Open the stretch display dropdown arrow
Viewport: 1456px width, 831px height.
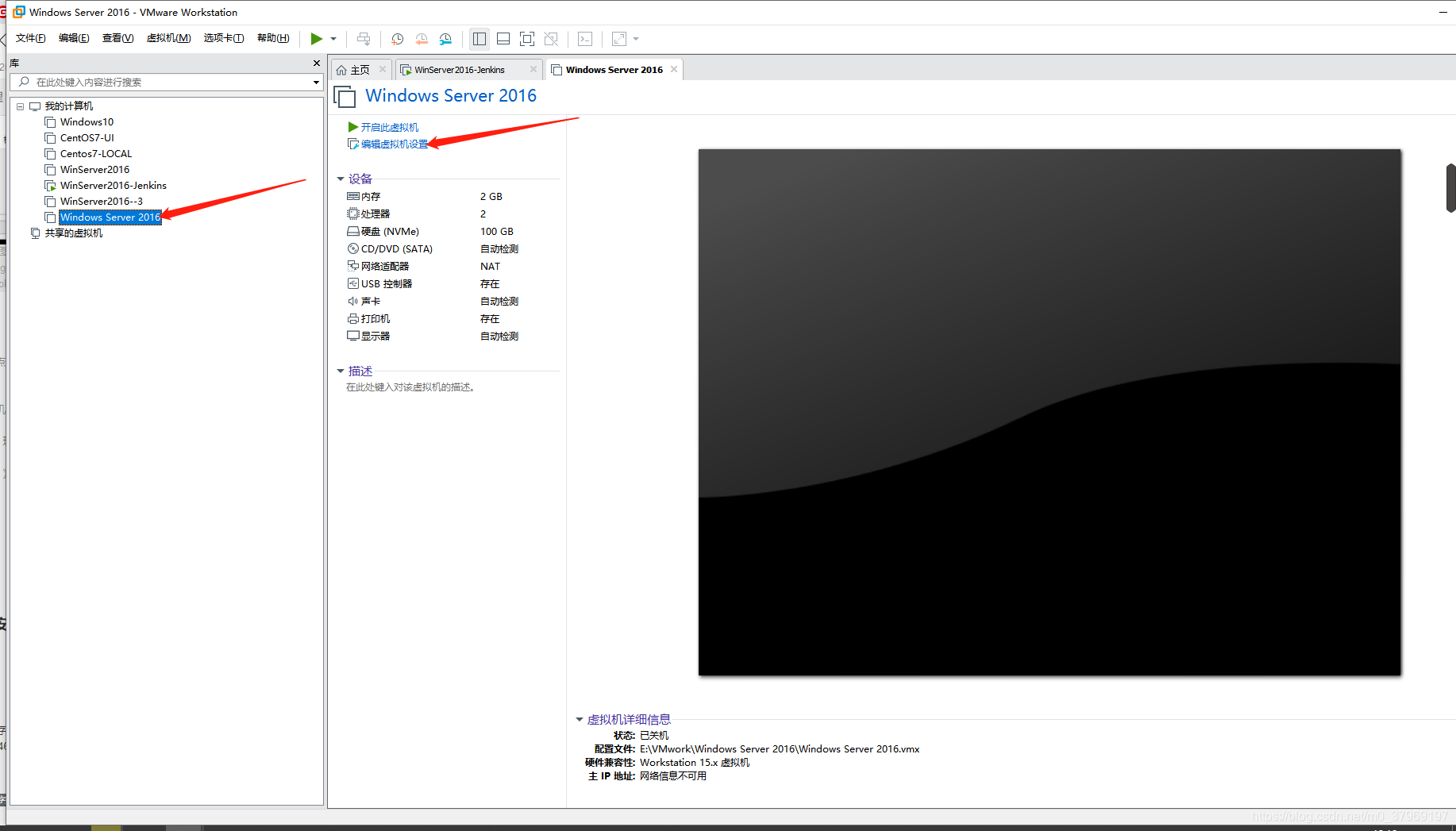click(x=636, y=39)
